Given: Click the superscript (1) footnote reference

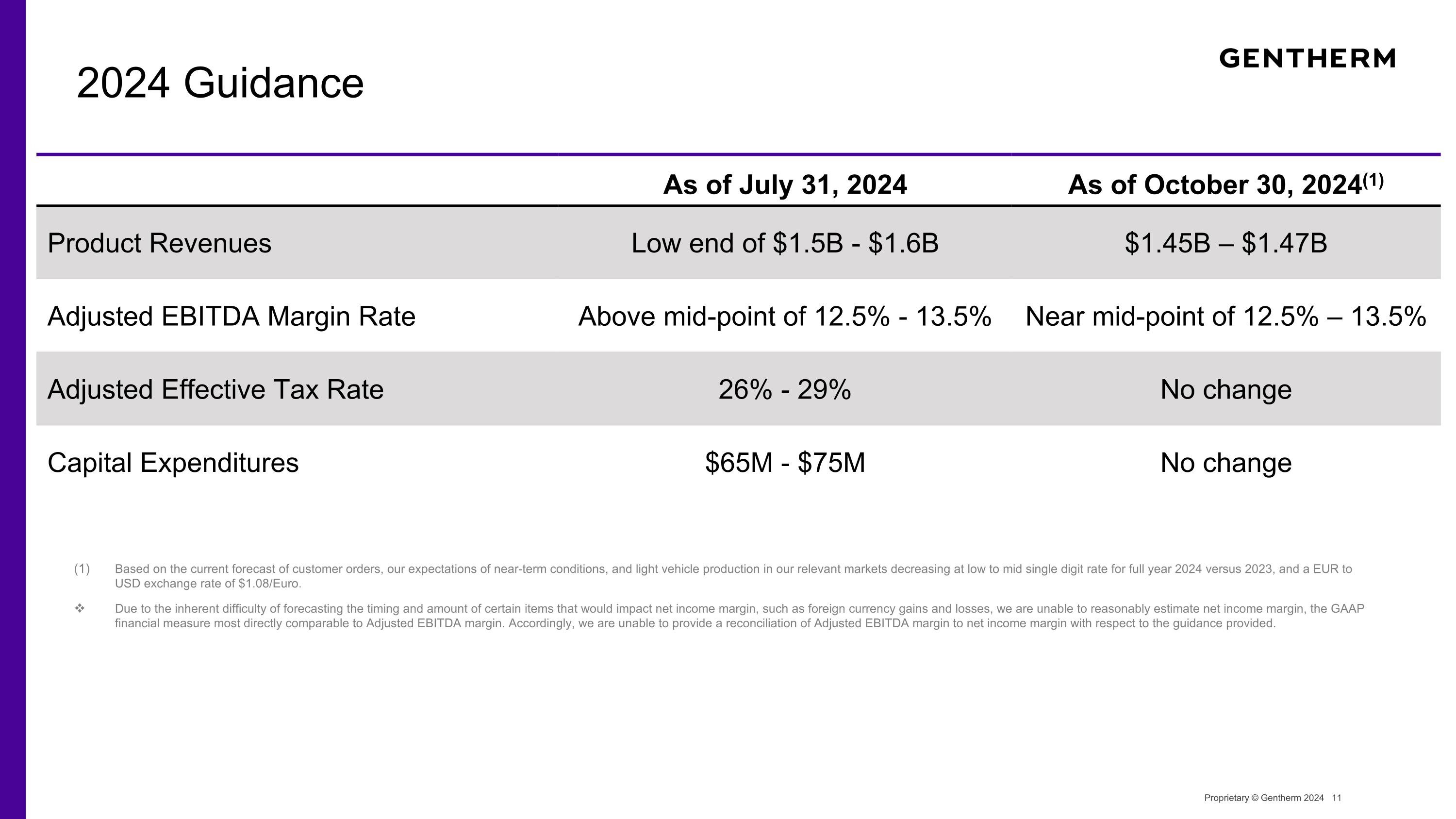Looking at the screenshot, I should (x=1373, y=181).
